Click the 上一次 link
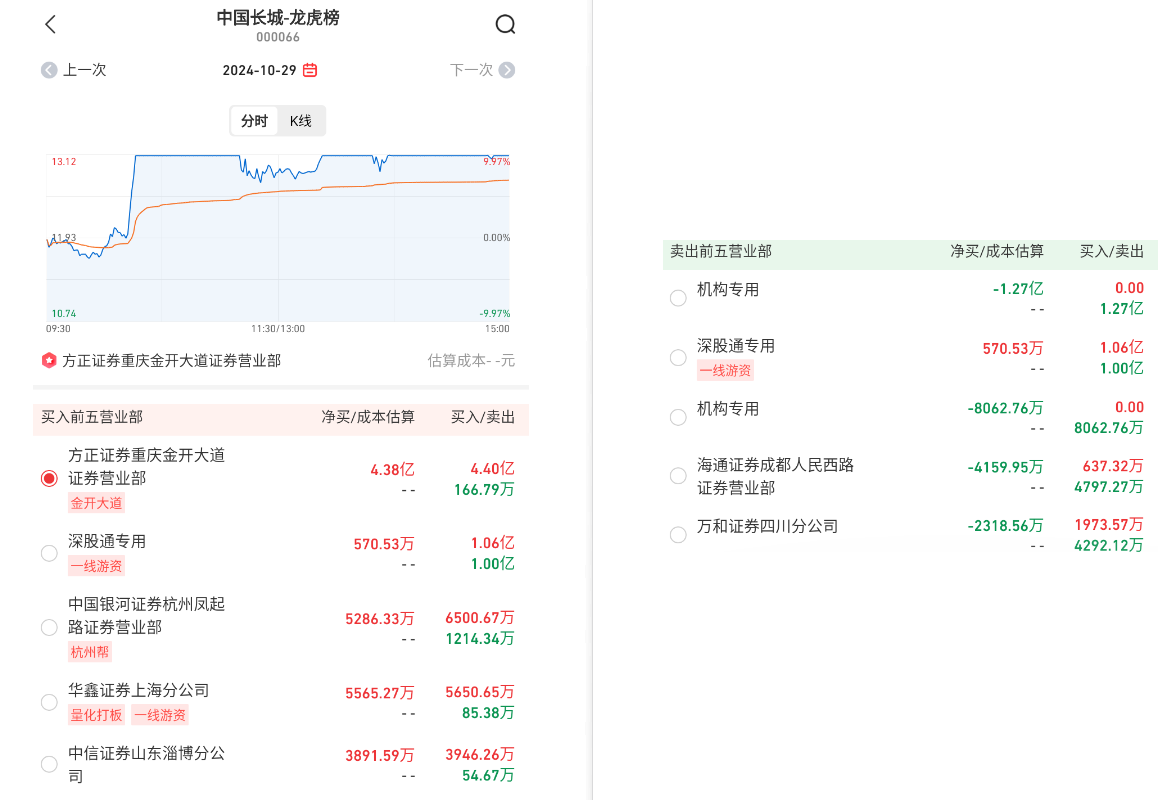Viewport: 1158px width, 800px height. 84,70
